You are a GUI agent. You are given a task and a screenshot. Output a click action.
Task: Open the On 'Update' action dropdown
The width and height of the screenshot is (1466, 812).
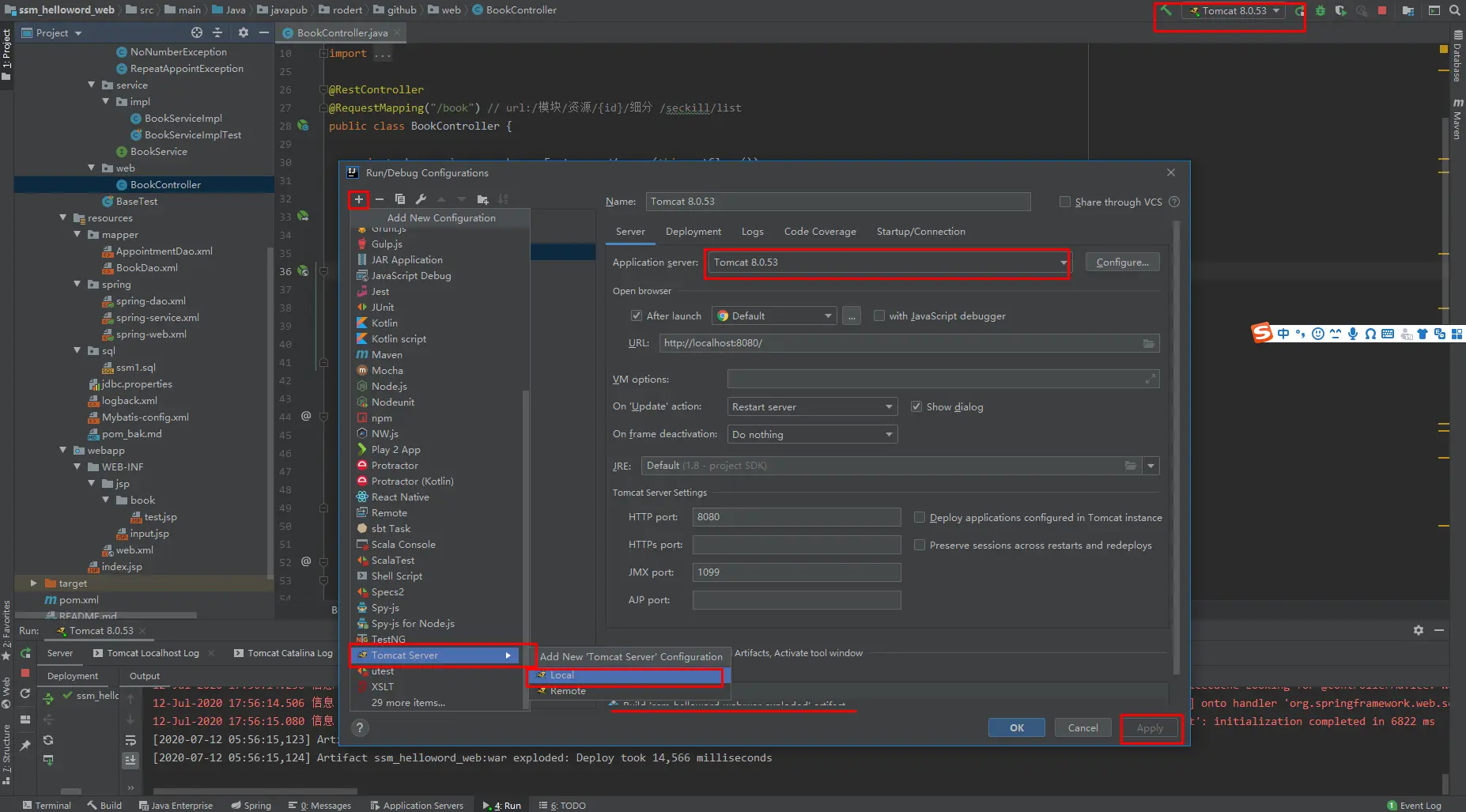812,407
